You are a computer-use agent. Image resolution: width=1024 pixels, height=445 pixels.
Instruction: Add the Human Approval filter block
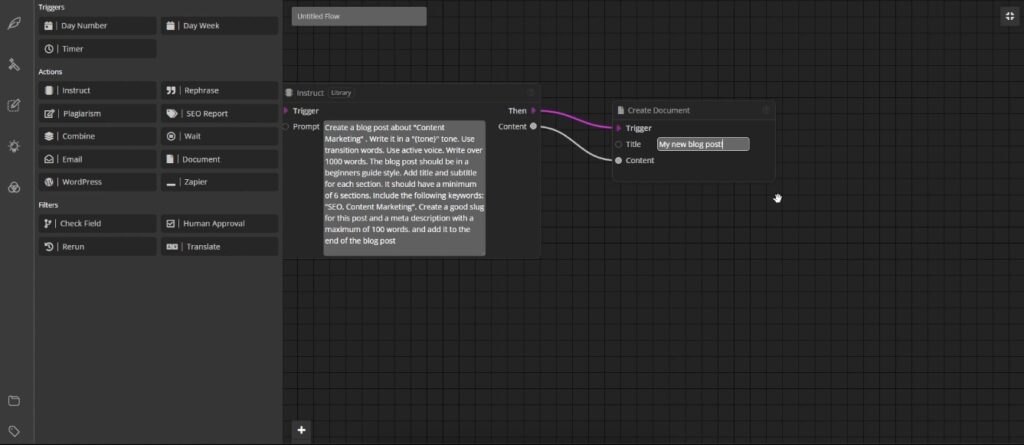click(x=219, y=223)
